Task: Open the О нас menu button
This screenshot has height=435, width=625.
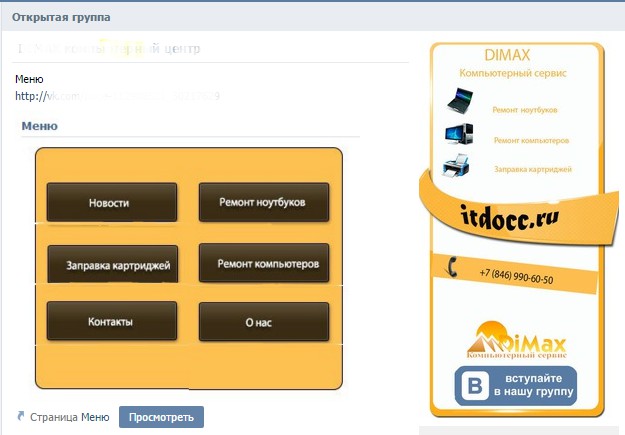Action: (x=264, y=322)
